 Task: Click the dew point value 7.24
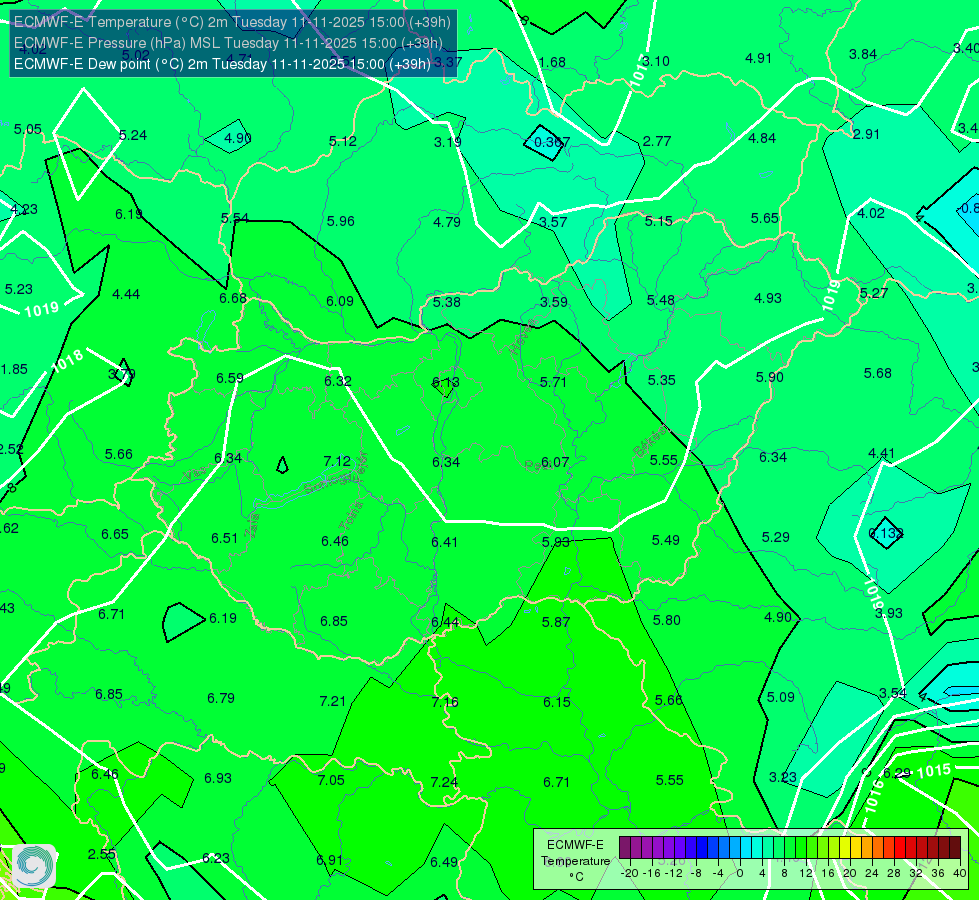444,782
